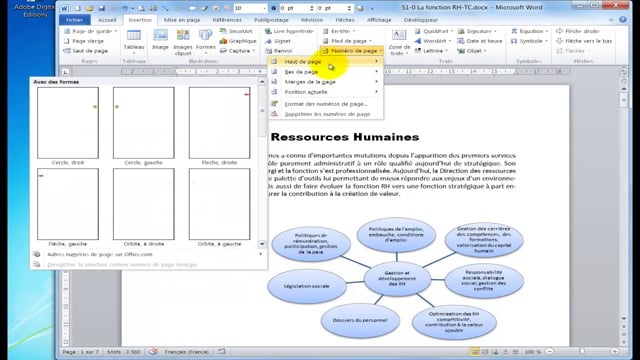Viewport: 640px width, 360px height.
Task: Open the Formes shapes gallery
Action: click(205, 41)
